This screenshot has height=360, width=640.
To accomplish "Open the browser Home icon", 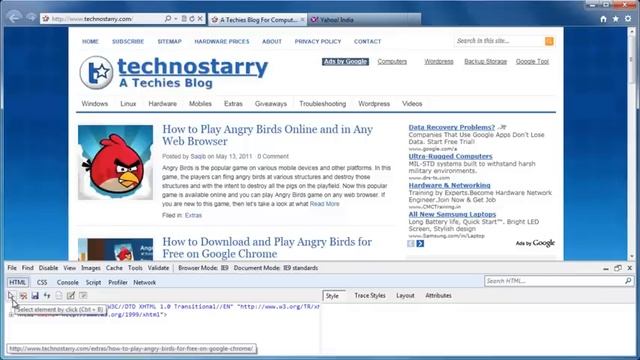I will pyautogui.click(x=603, y=19).
